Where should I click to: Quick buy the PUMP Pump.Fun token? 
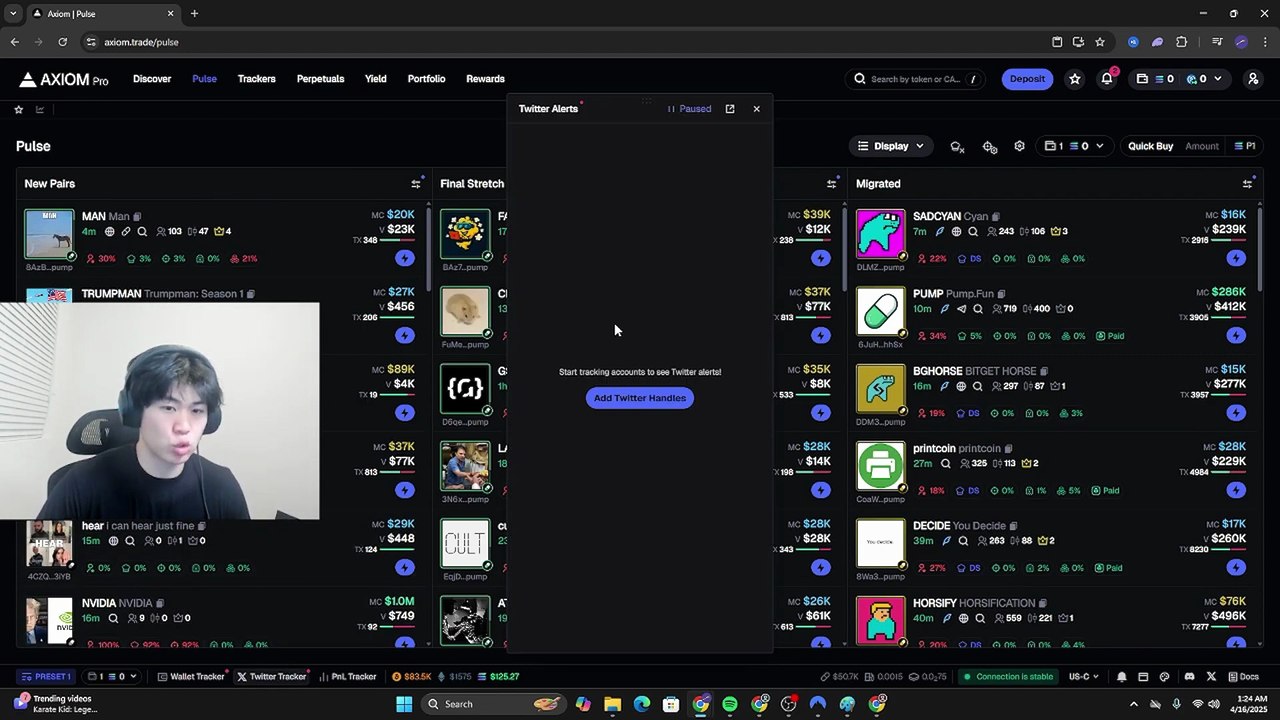1236,335
